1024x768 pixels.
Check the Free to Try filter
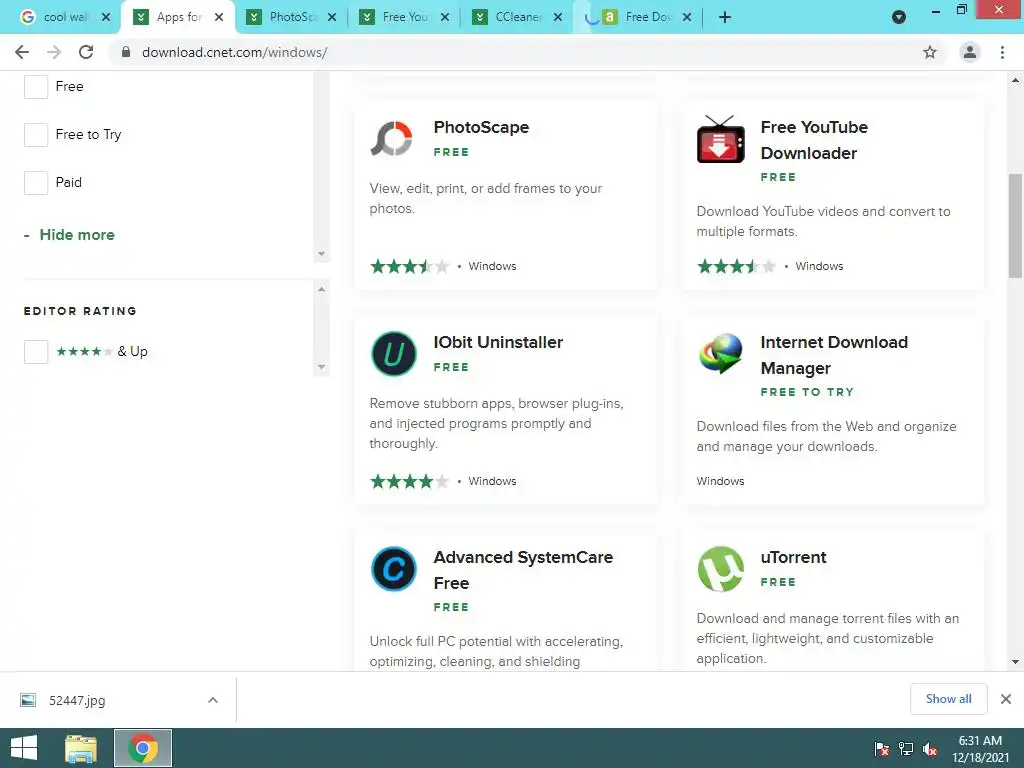(x=36, y=135)
